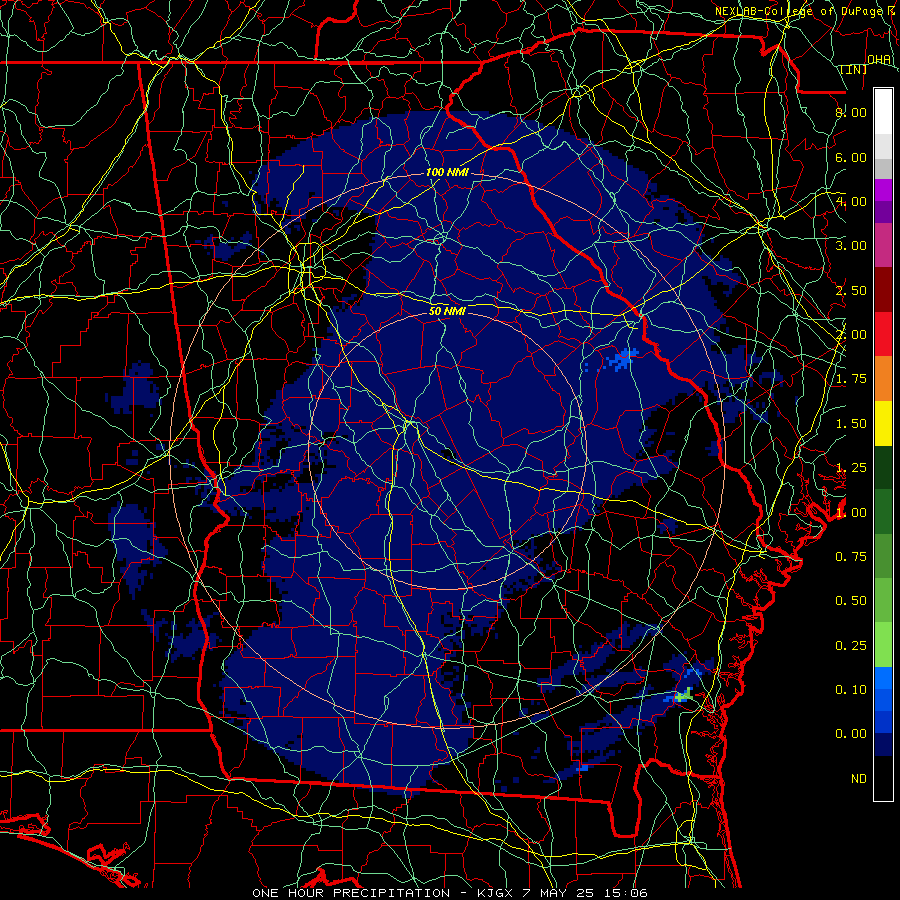This screenshot has height=900, width=900.
Task: Select the dark green legend color swatch
Action: (883, 467)
